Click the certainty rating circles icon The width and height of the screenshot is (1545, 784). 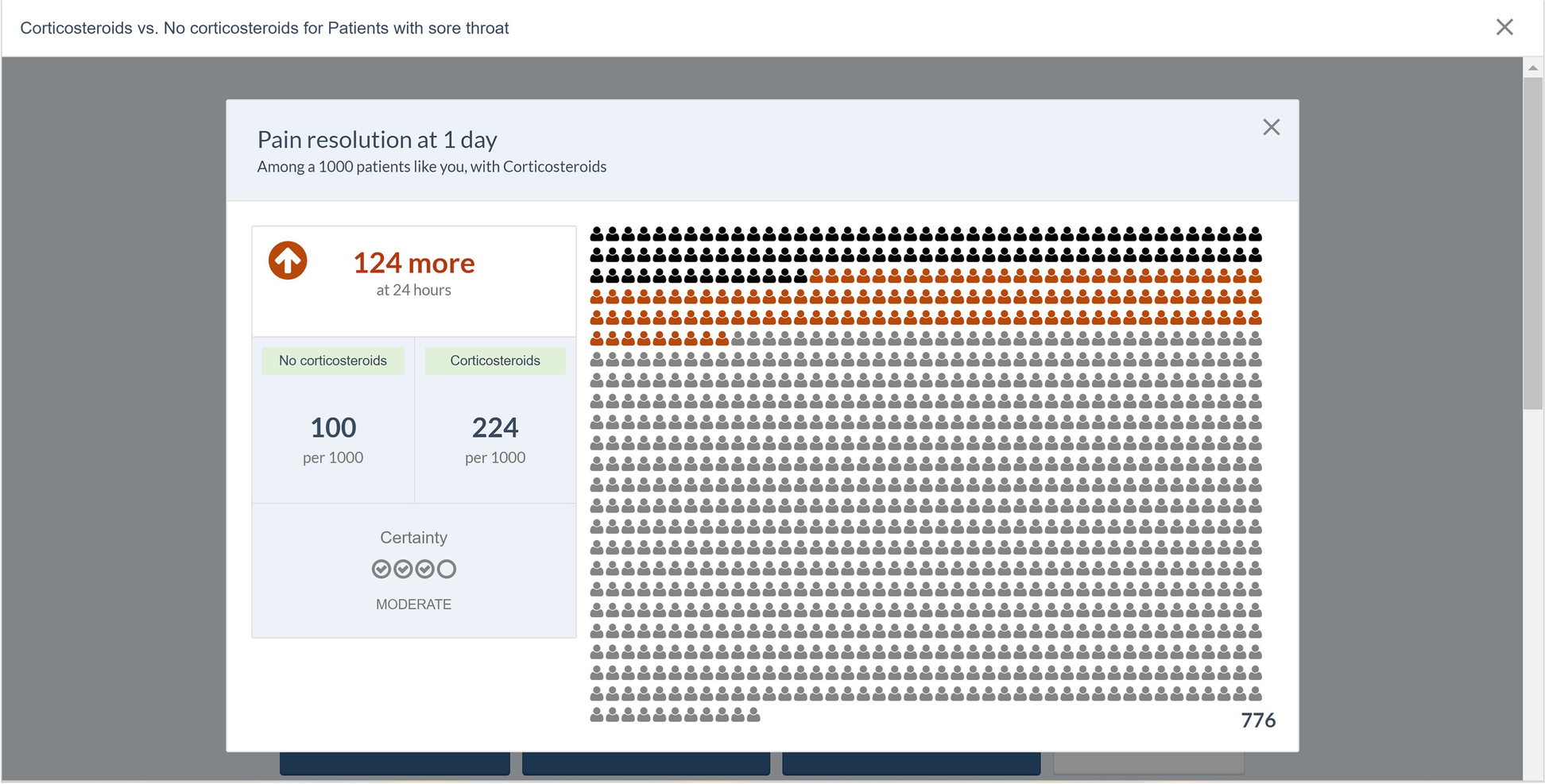(413, 569)
